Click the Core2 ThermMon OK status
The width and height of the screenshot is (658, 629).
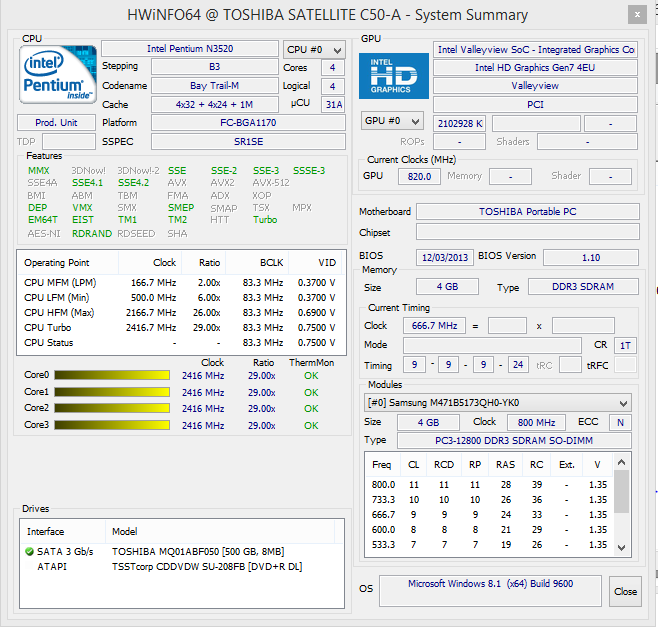point(311,409)
